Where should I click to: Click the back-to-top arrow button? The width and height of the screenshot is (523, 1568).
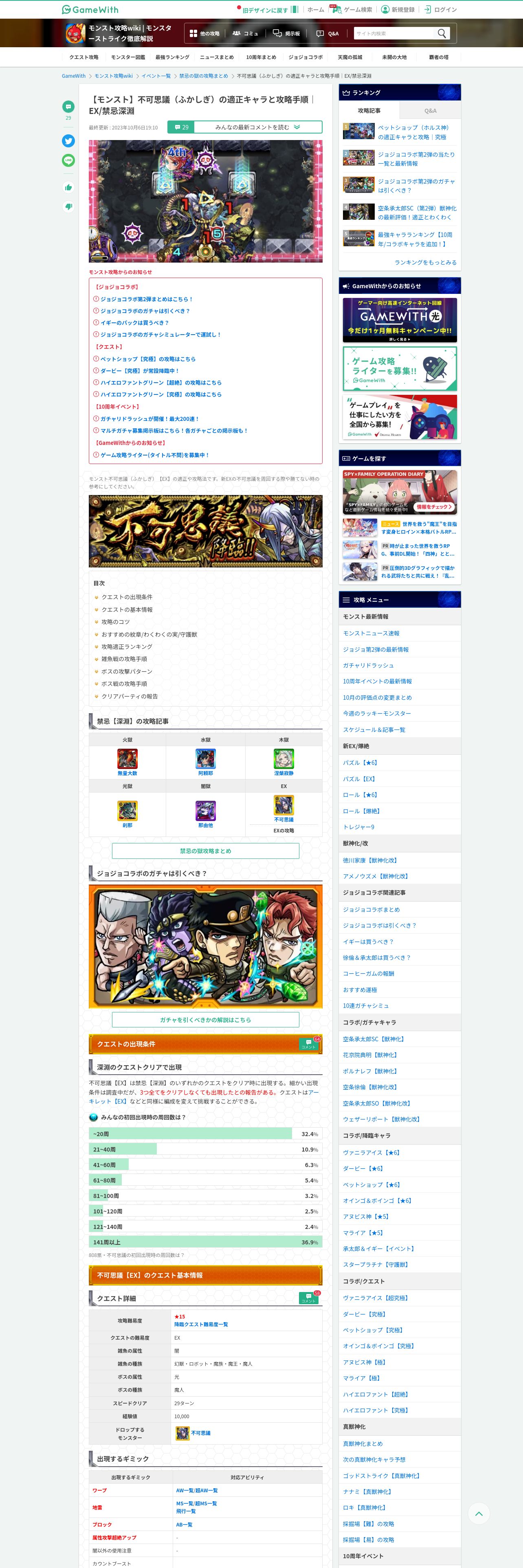pyautogui.click(x=479, y=1513)
